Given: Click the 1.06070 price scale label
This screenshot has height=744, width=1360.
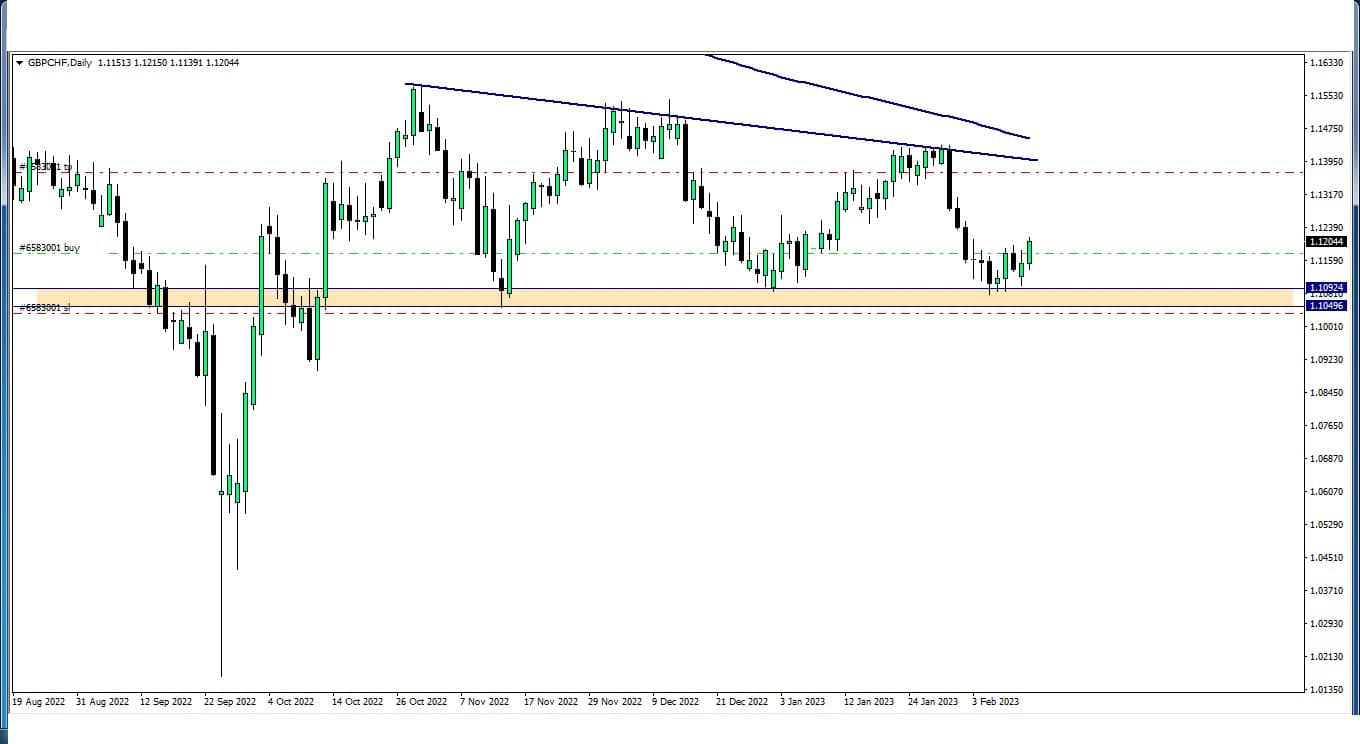Looking at the screenshot, I should point(1326,492).
